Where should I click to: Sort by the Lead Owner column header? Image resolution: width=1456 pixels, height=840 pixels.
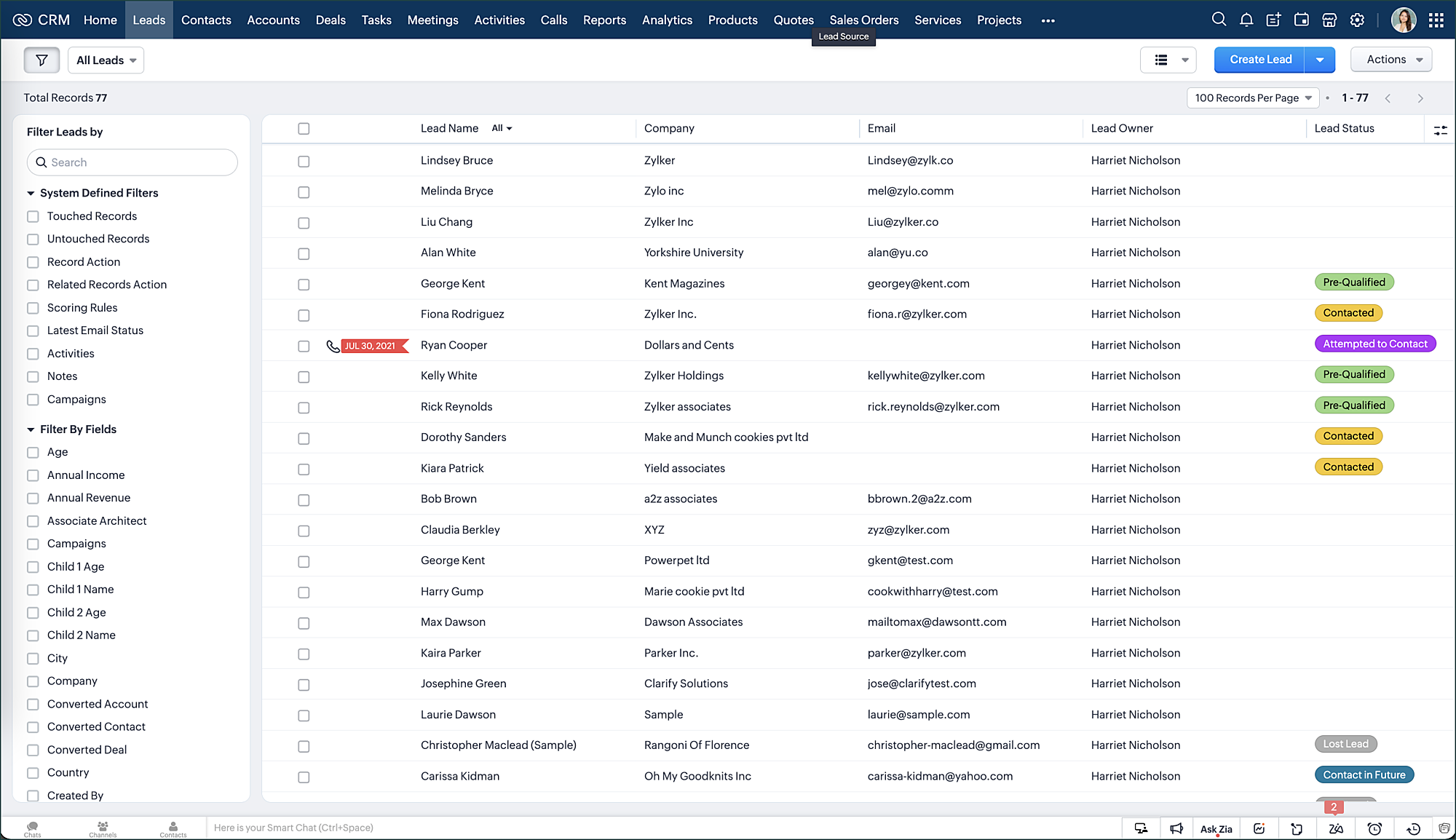click(1122, 128)
